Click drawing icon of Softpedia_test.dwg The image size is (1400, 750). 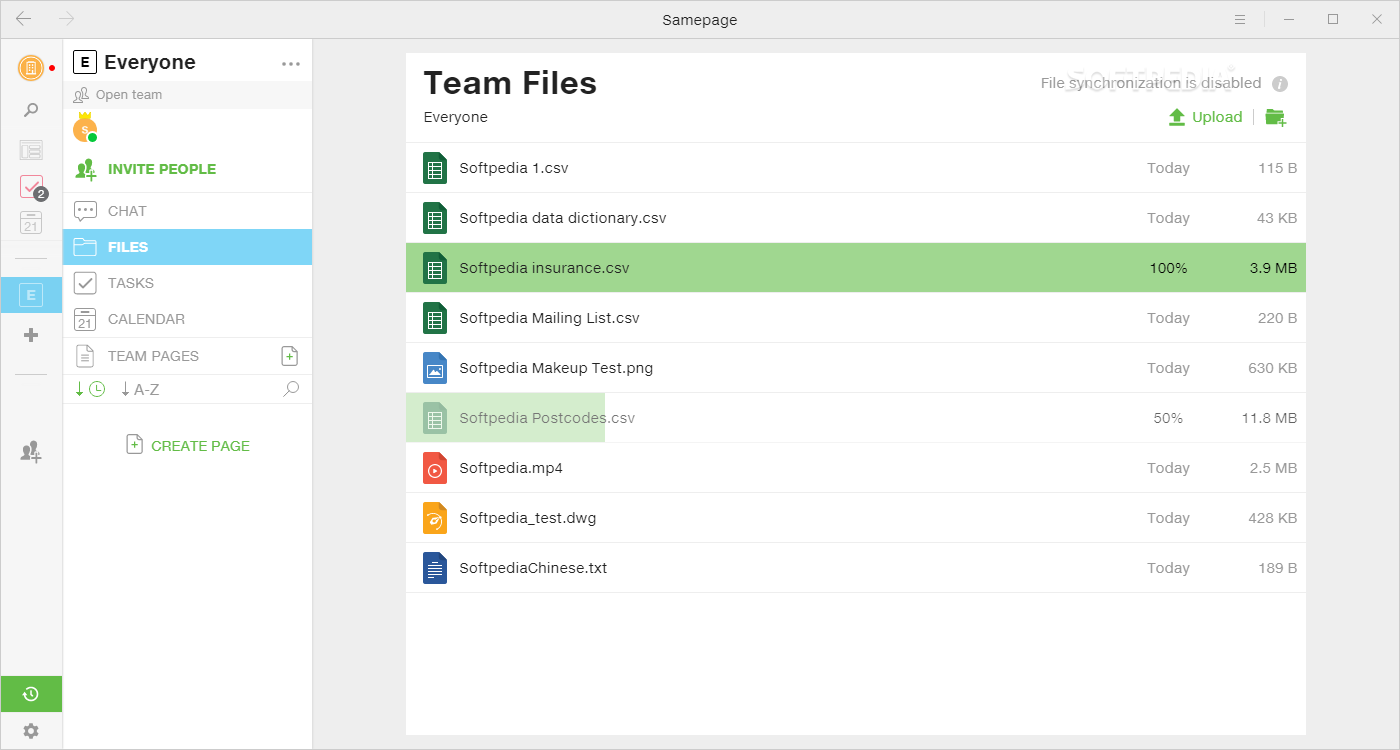435,518
